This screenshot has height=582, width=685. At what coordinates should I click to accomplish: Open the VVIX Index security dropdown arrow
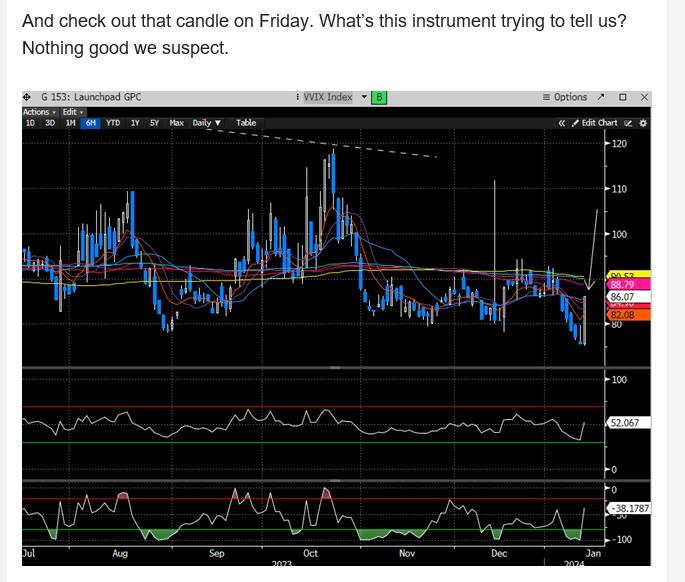tap(364, 97)
